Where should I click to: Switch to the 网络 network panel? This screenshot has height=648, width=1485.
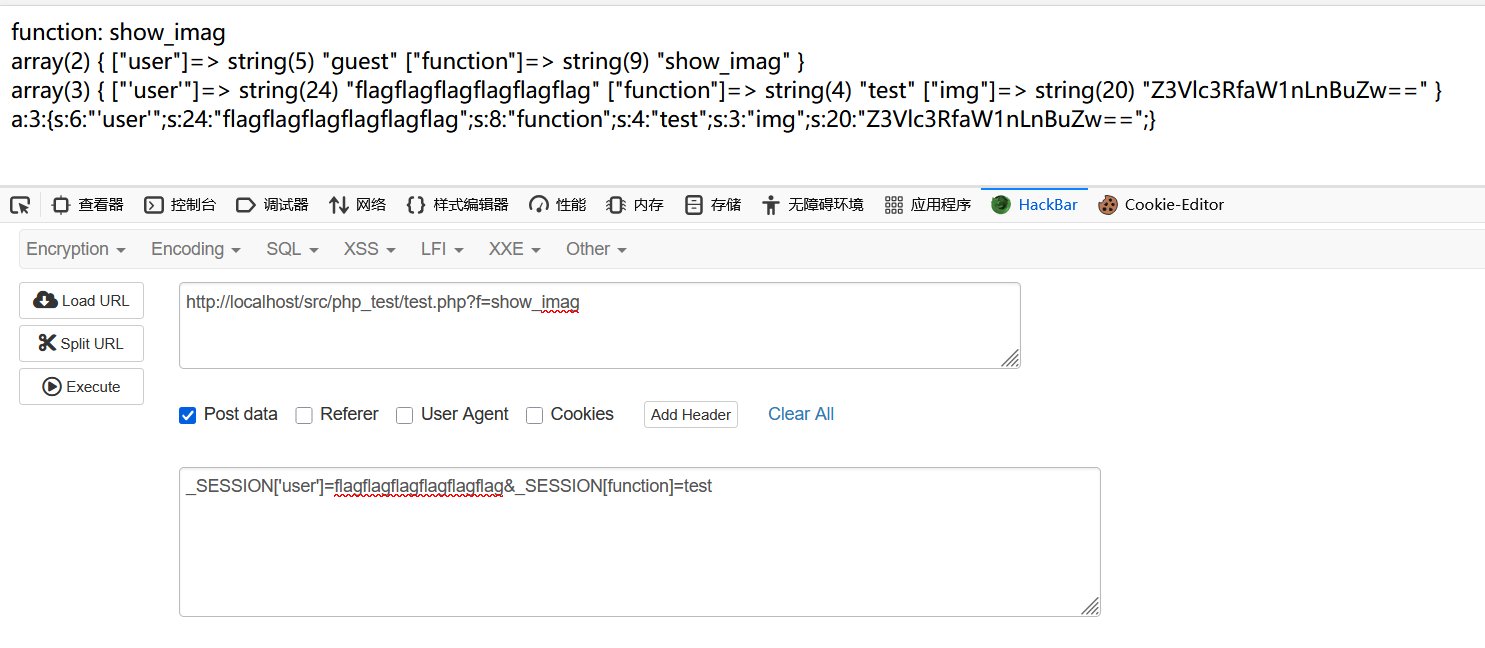click(x=357, y=204)
